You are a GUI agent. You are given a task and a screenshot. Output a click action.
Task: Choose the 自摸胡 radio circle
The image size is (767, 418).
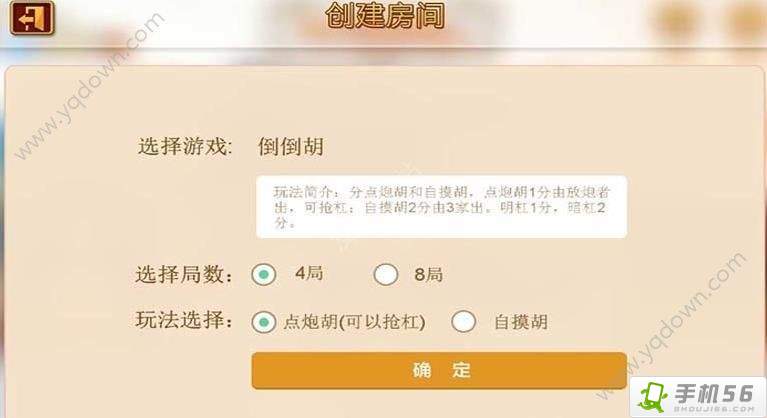(463, 322)
